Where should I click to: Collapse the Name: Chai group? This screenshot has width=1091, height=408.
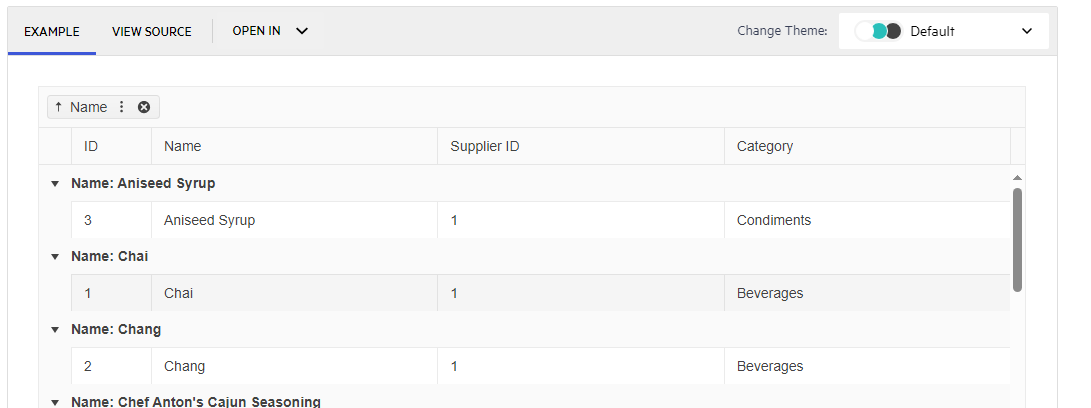[x=55, y=257]
